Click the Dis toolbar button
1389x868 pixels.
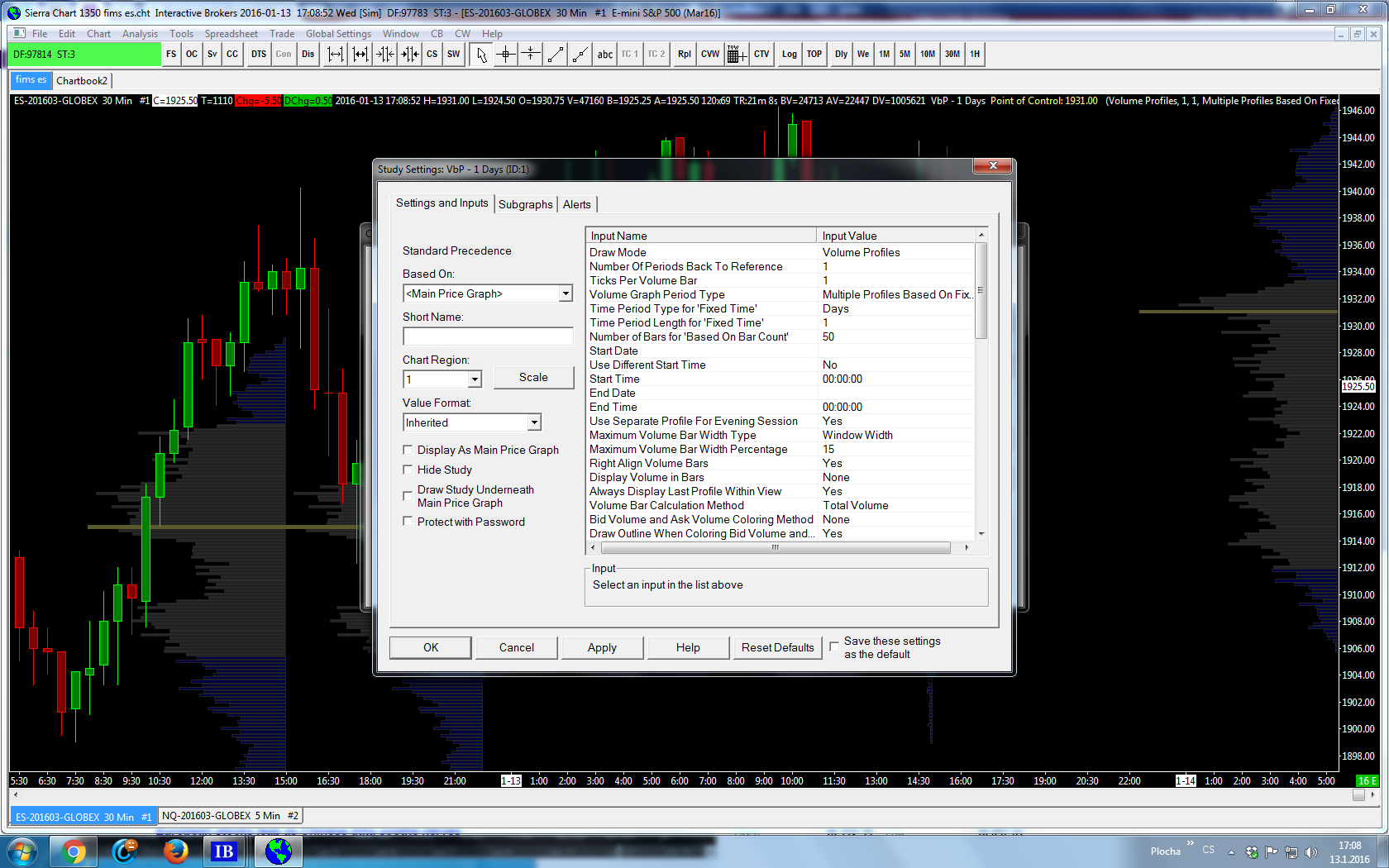coord(308,55)
